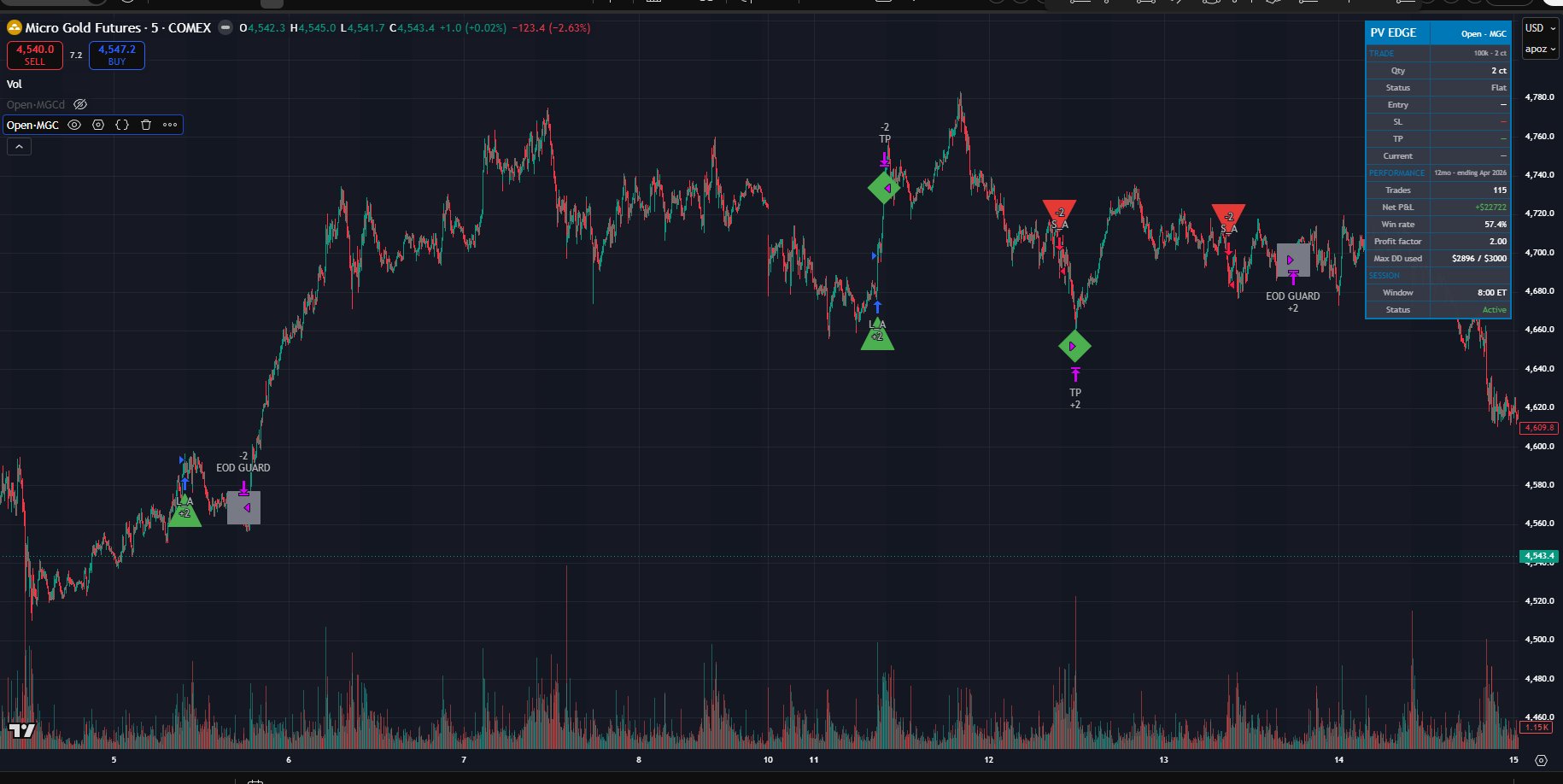The height and width of the screenshot is (784, 1563).
Task: Open the Micro Gold Futures symbol title
Action: (118, 28)
